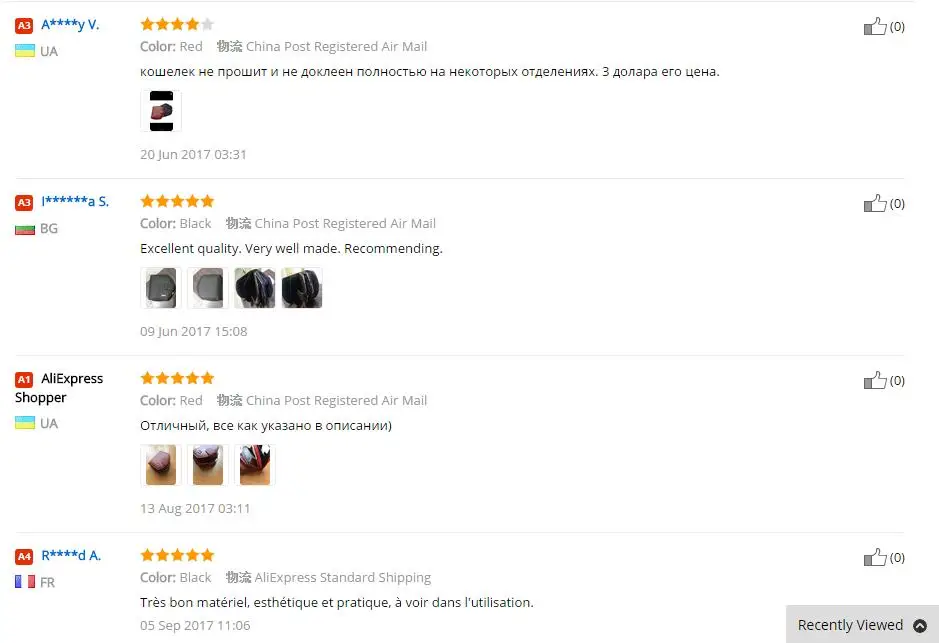This screenshot has width=939, height=643.
Task: Like A****y V.'s review with thumbs-up
Action: 875,26
